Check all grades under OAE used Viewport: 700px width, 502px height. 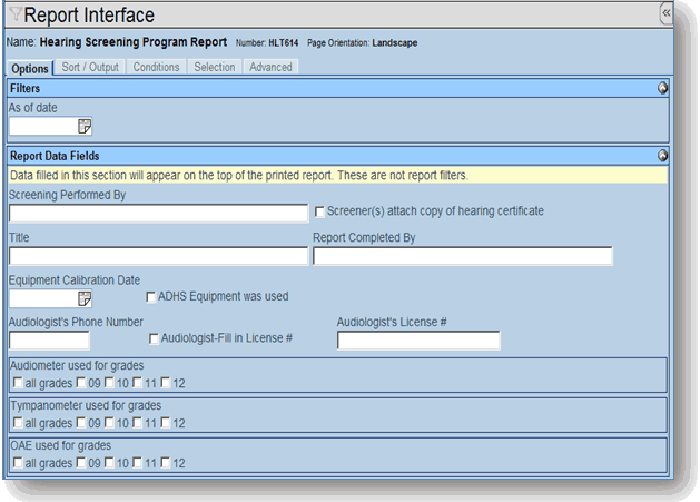coord(18,462)
